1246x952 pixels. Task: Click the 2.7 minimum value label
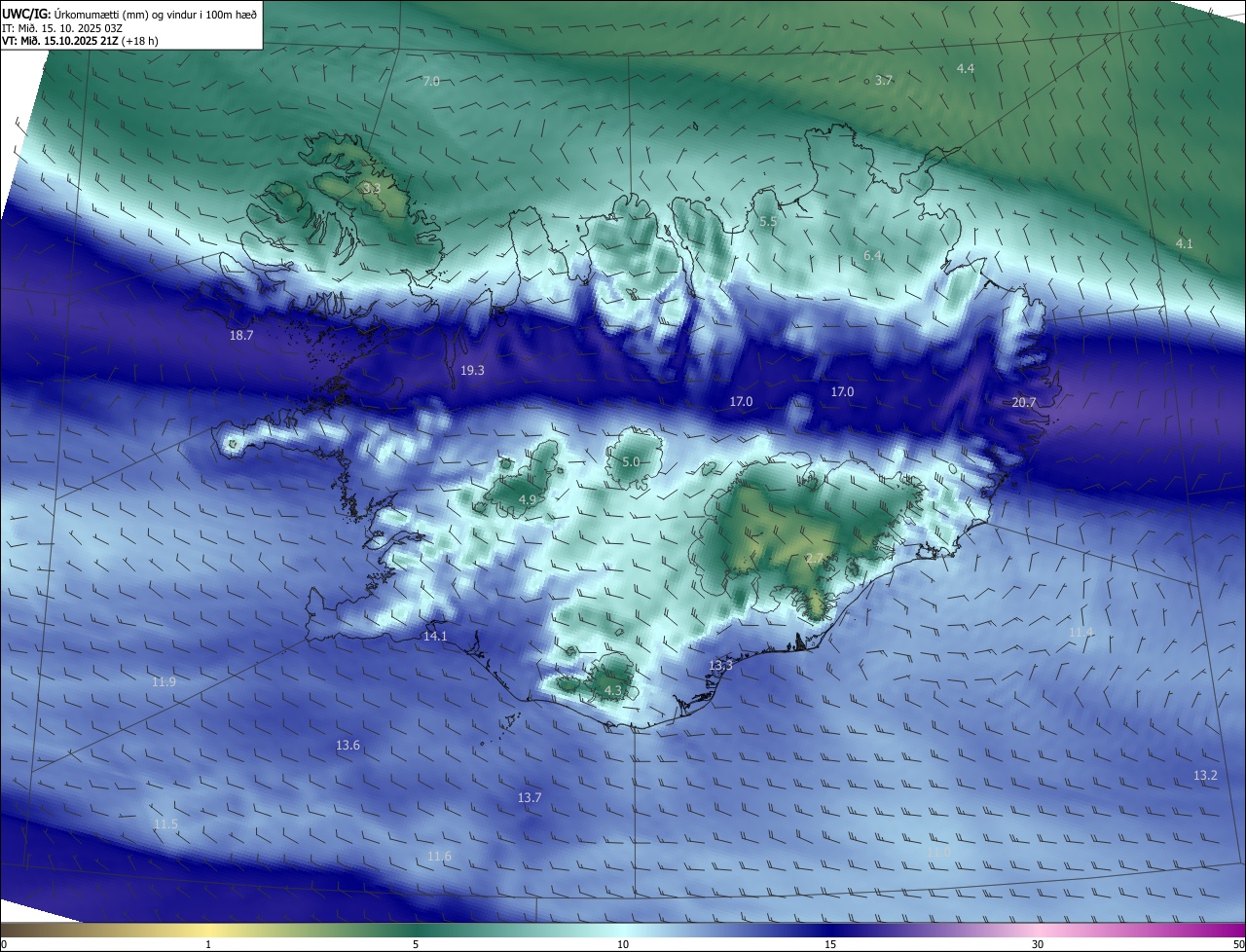(815, 558)
